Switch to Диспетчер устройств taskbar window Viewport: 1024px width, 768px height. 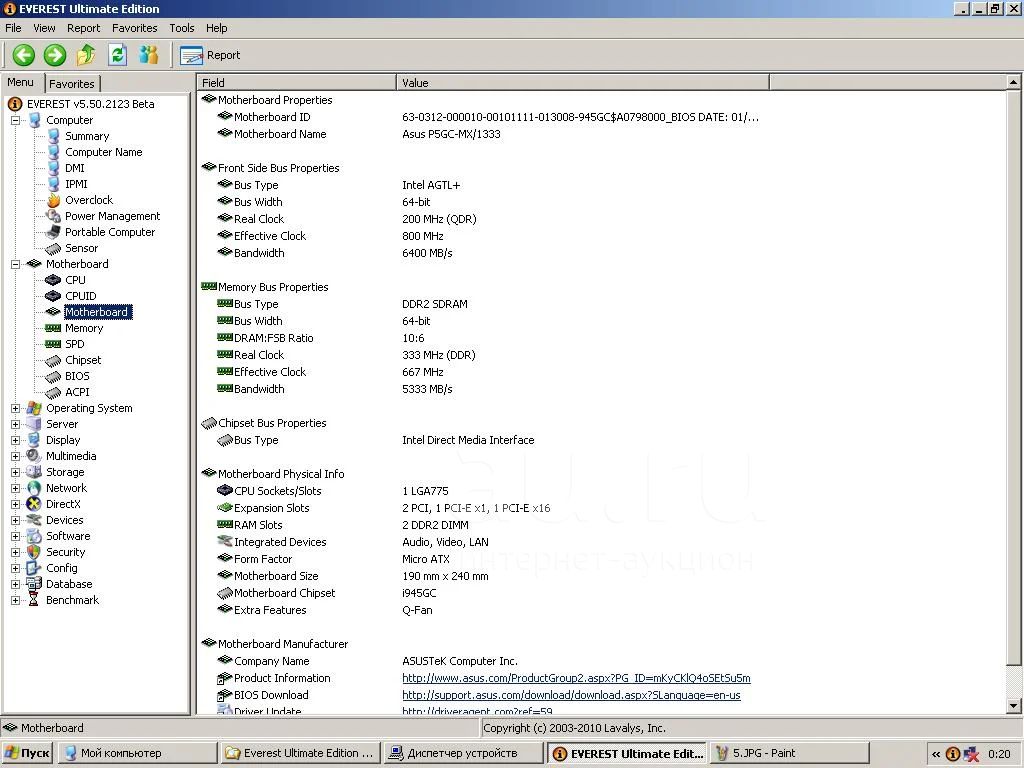coord(463,753)
